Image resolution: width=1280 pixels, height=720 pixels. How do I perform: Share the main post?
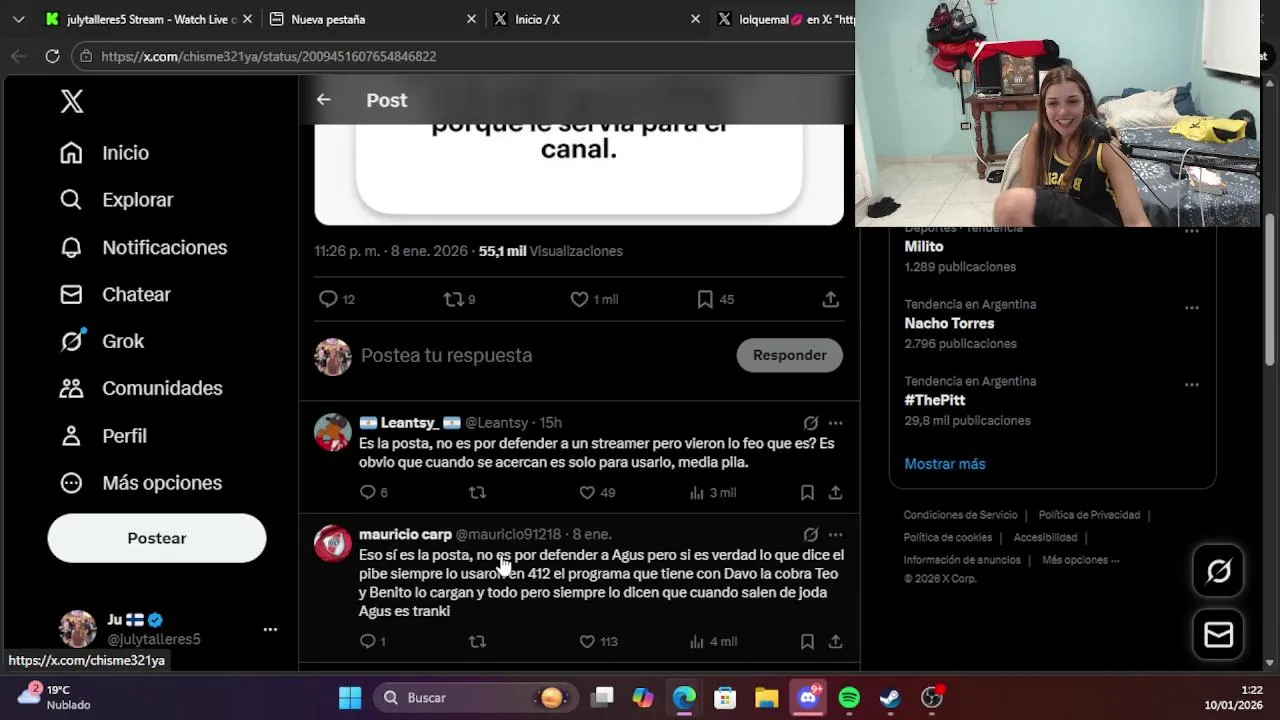[830, 299]
